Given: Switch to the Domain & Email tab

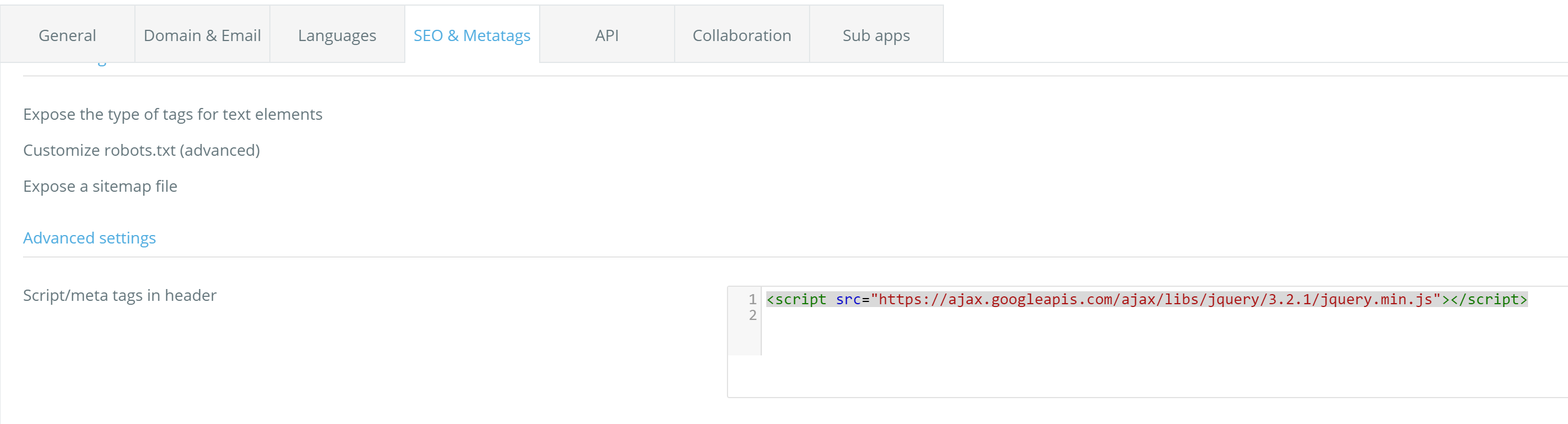Looking at the screenshot, I should coord(202,35).
